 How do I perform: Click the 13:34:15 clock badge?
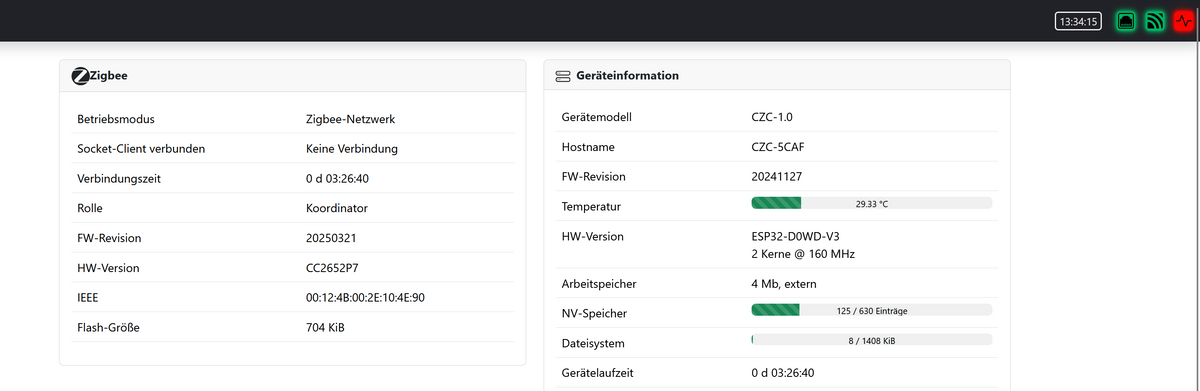1079,21
